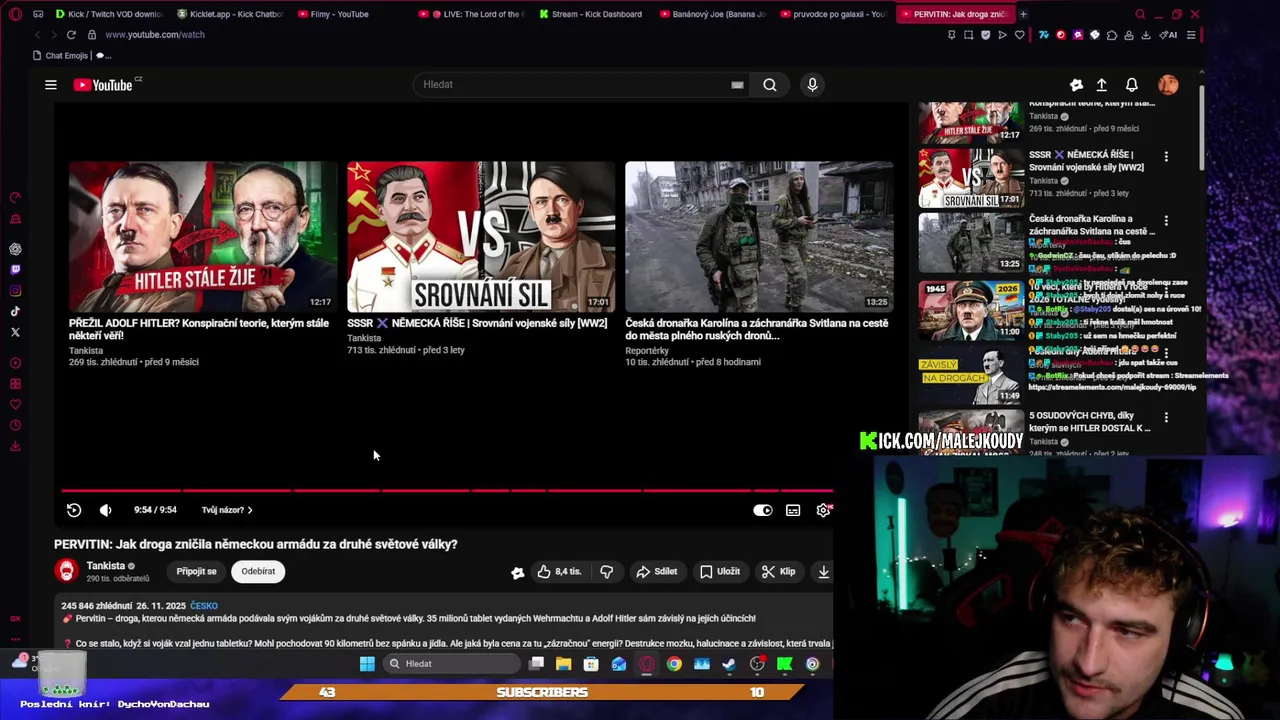Open options menu for Česká dronařka Karolína sidebar video
Image resolution: width=1280 pixels, height=720 pixels.
tap(1166, 221)
